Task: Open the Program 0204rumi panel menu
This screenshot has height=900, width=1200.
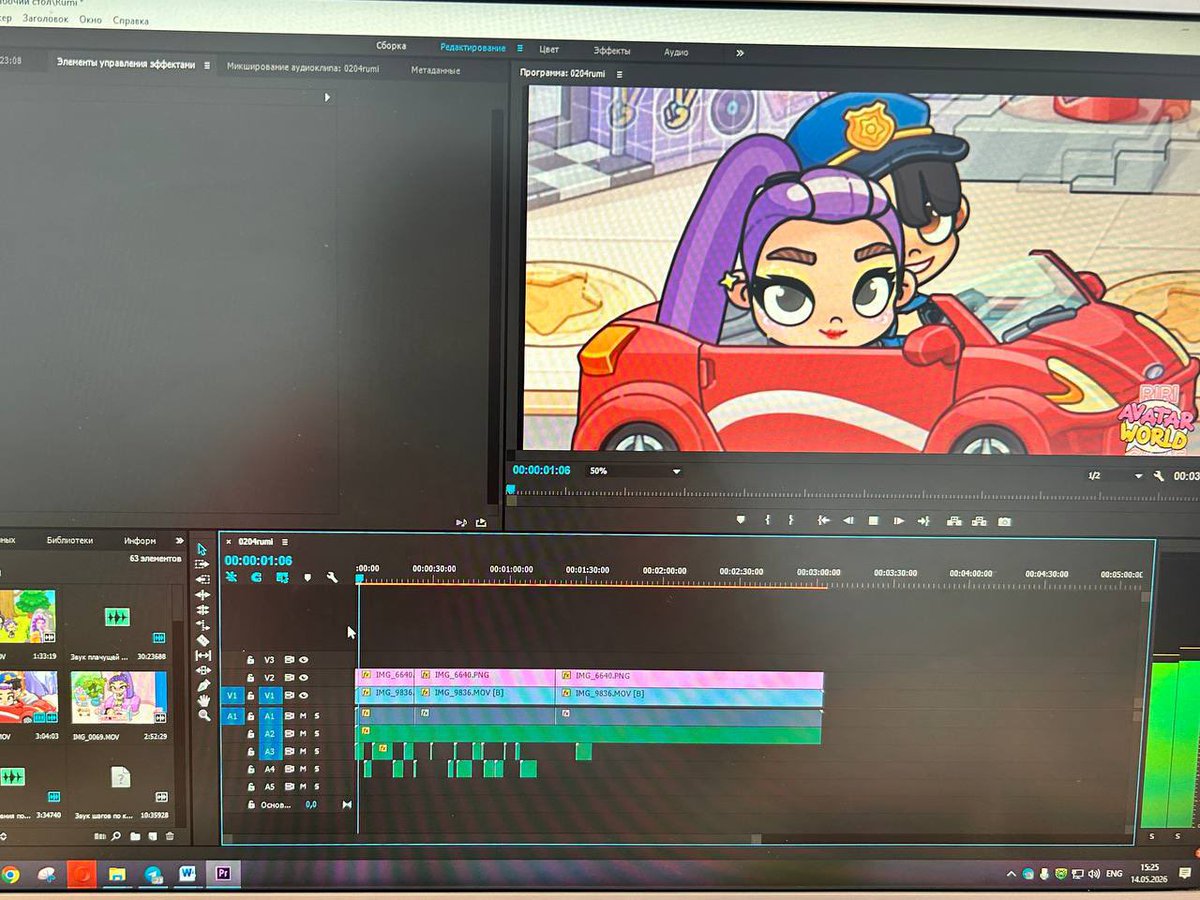Action: [x=619, y=74]
